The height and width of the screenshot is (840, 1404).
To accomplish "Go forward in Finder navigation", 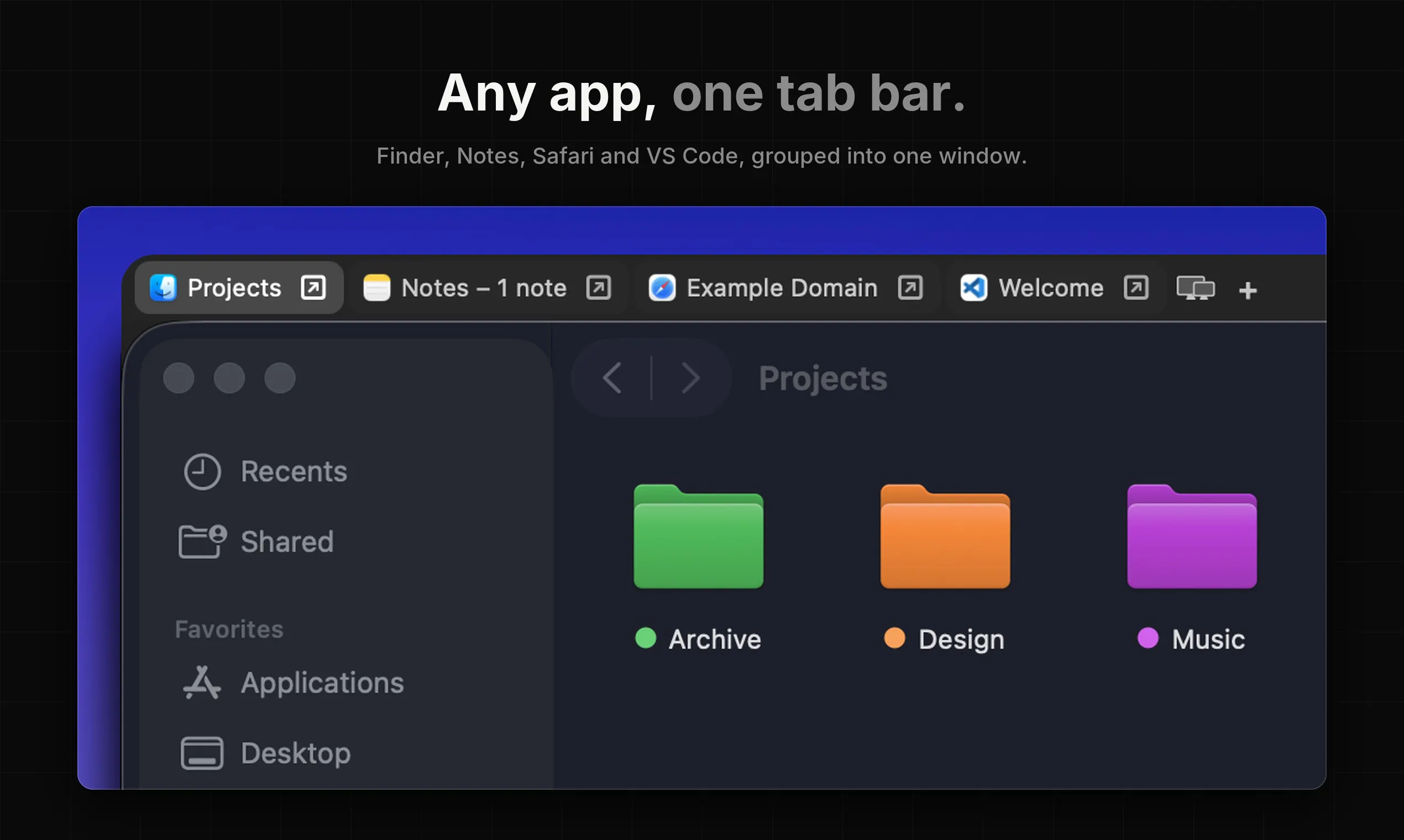I will click(x=691, y=378).
